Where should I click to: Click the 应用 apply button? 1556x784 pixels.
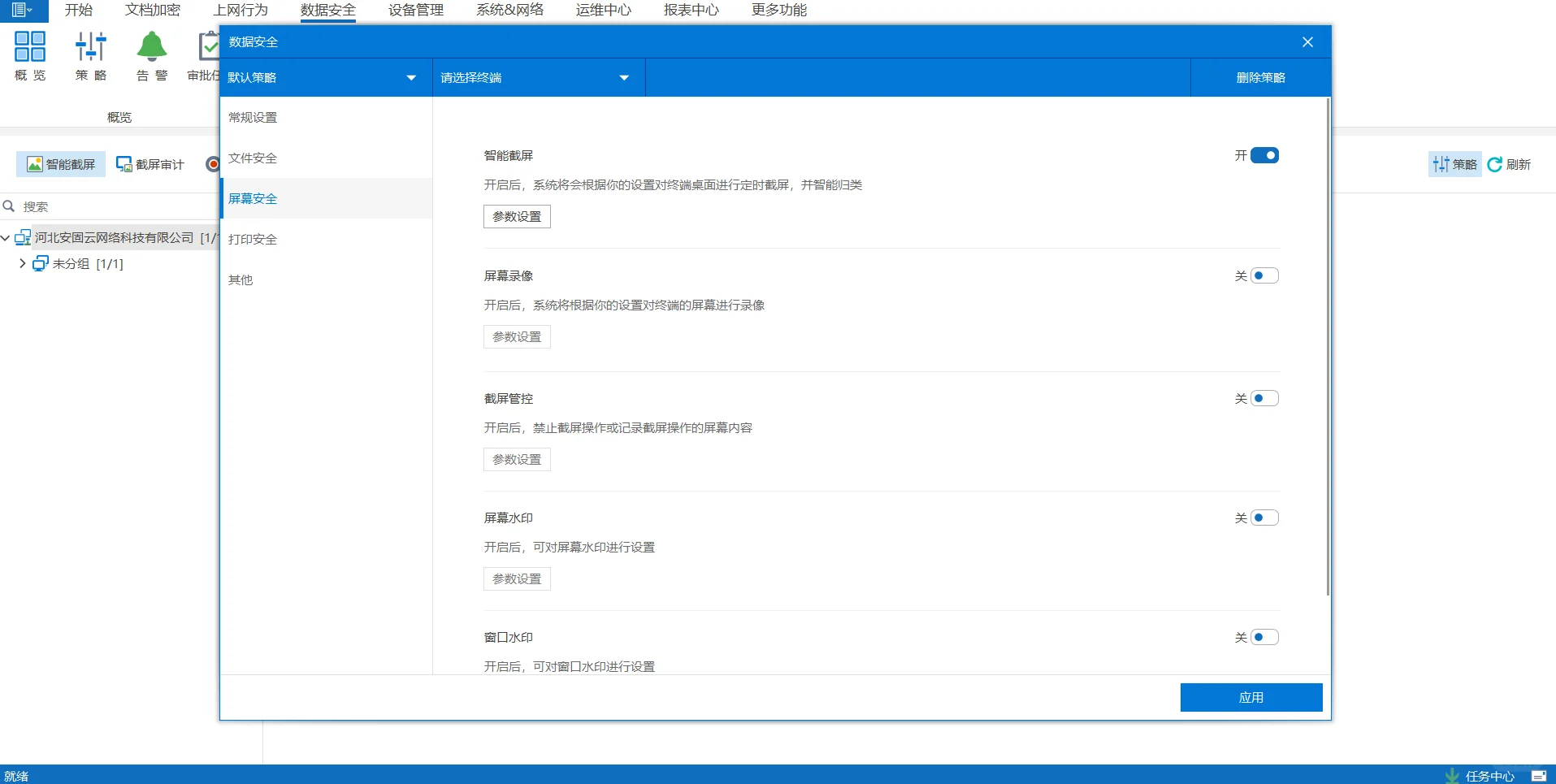1250,696
